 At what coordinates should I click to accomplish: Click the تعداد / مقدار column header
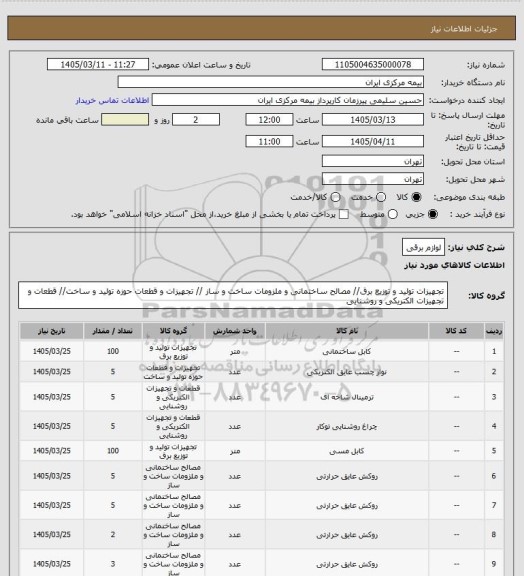tap(112, 331)
